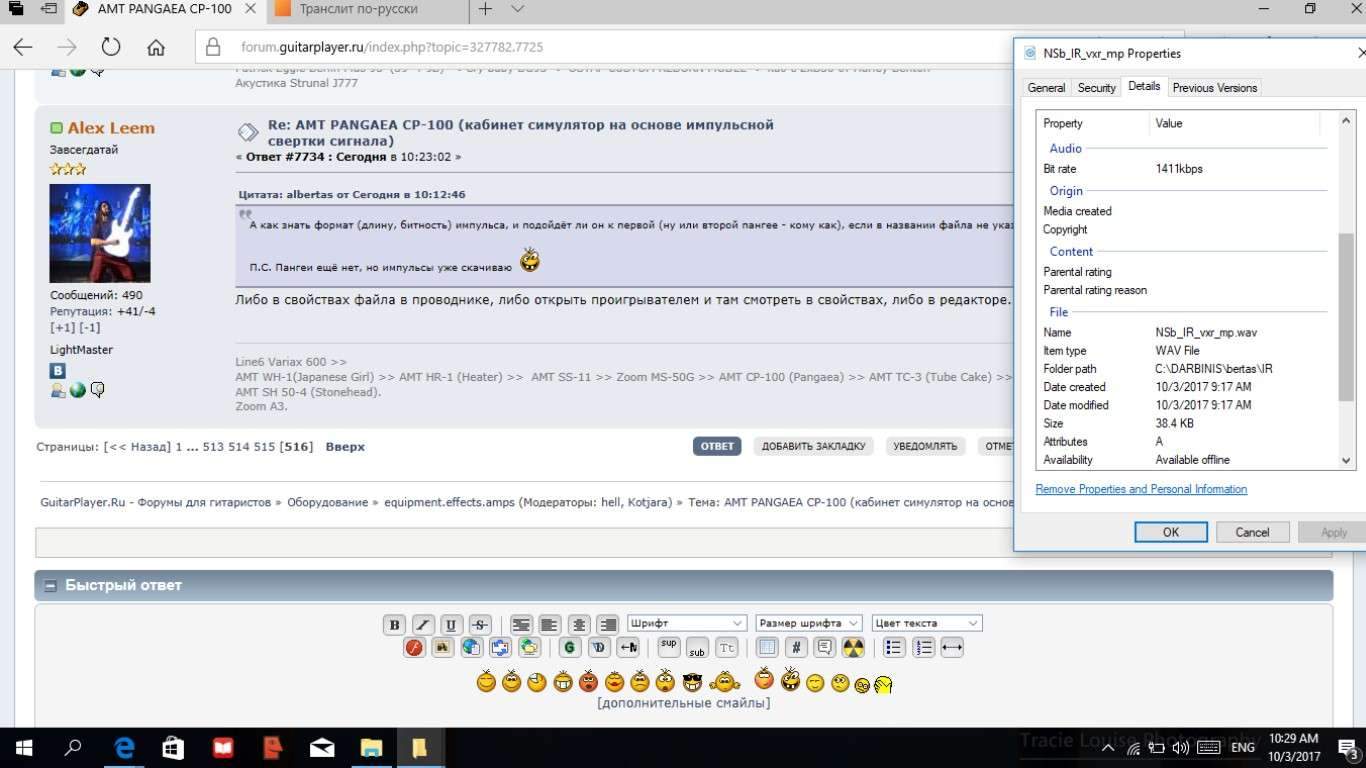Click the дополнительные смайлы link

[683, 703]
